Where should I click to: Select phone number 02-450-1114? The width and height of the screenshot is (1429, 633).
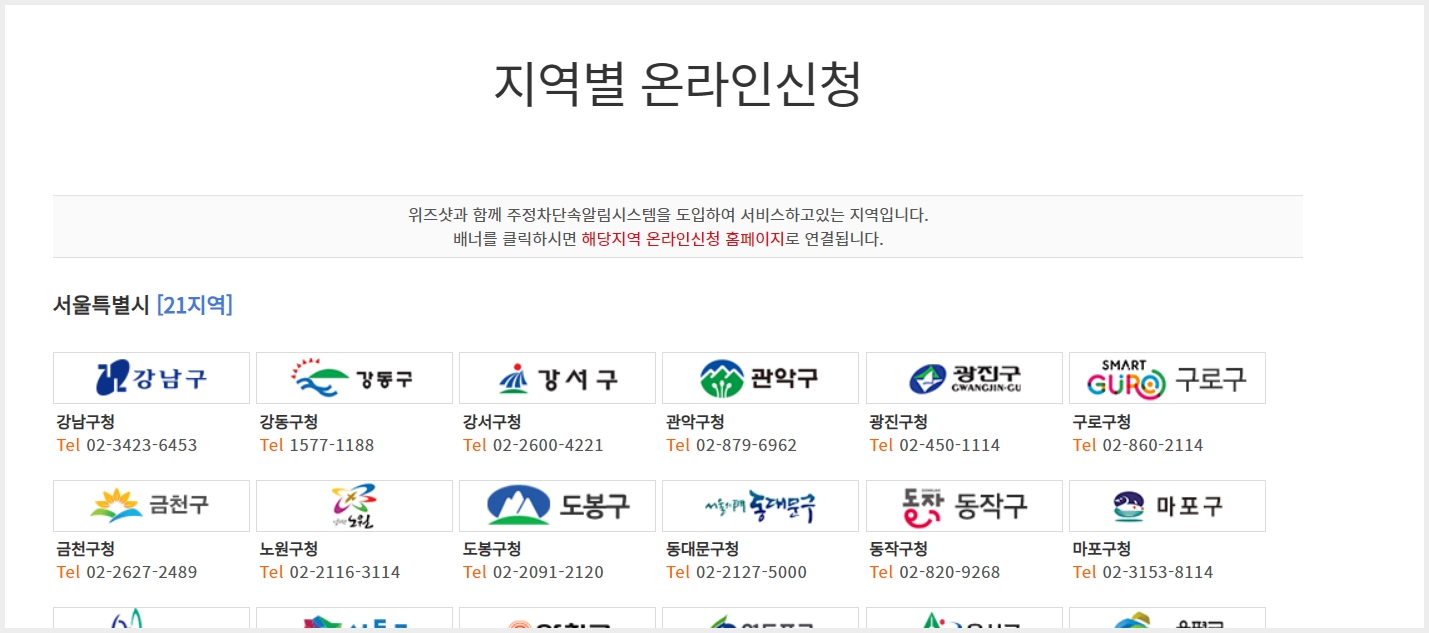point(949,445)
